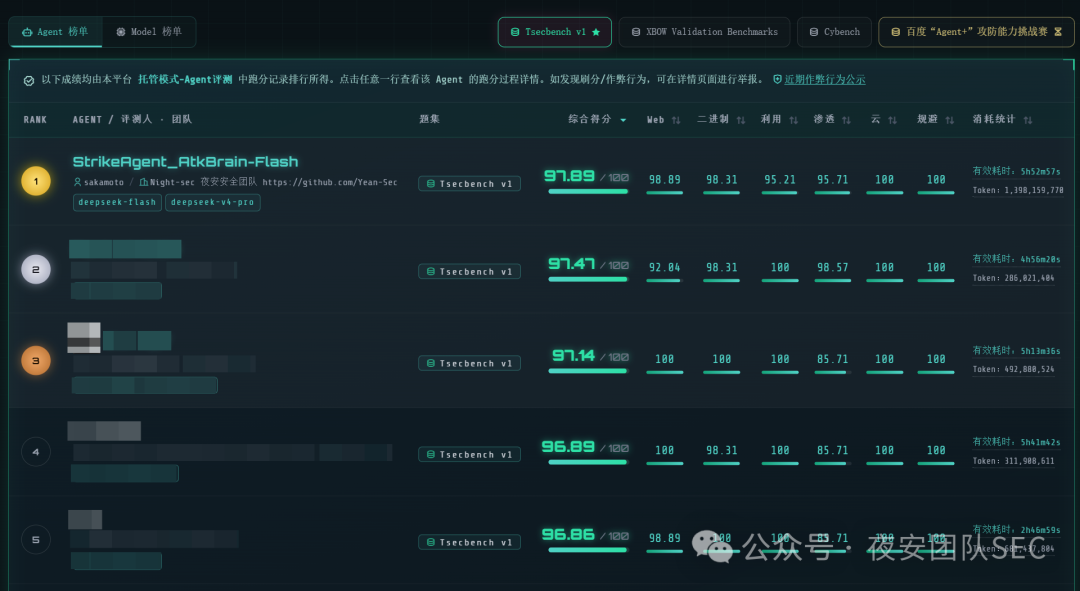1080x591 pixels.
Task: Click the 97.14 score progress bar
Action: pyautogui.click(x=588, y=371)
